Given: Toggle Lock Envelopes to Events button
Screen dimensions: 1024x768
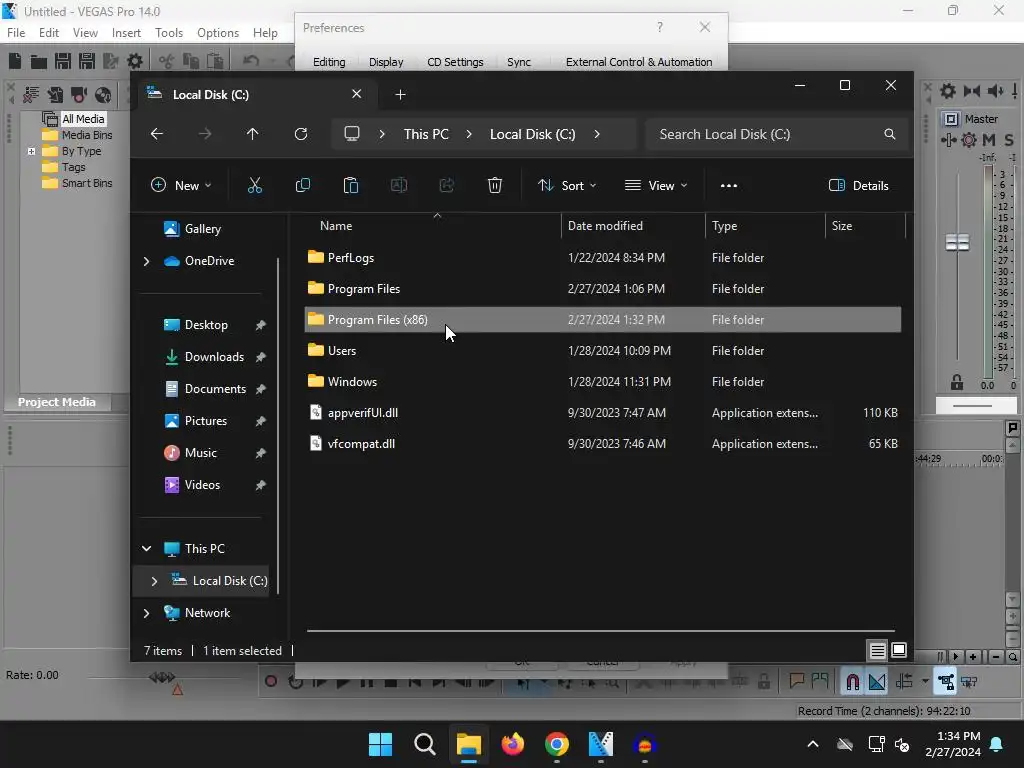Looking at the screenshot, I should point(945,682).
